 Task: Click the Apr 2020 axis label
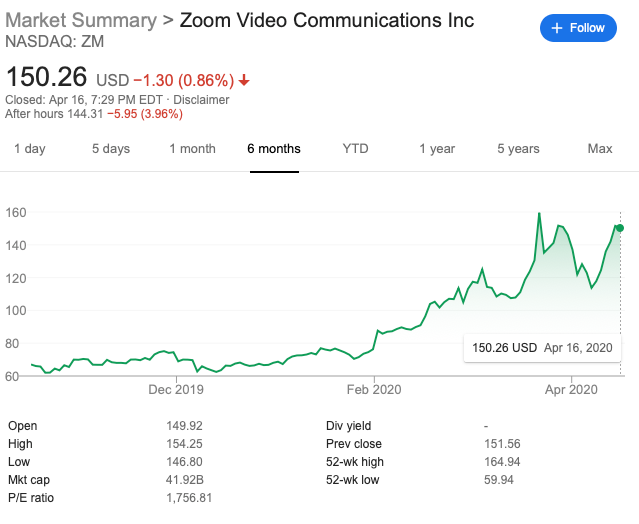(571, 391)
